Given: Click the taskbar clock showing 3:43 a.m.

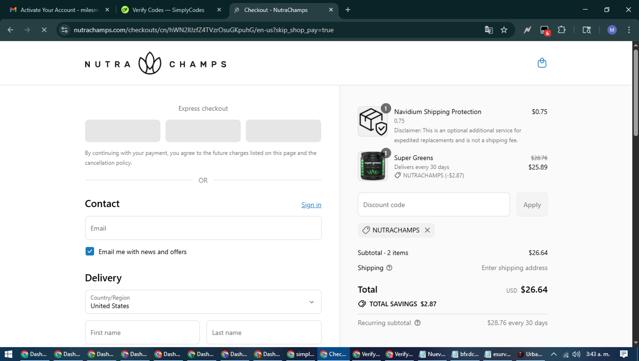Looking at the screenshot, I should pos(597,354).
